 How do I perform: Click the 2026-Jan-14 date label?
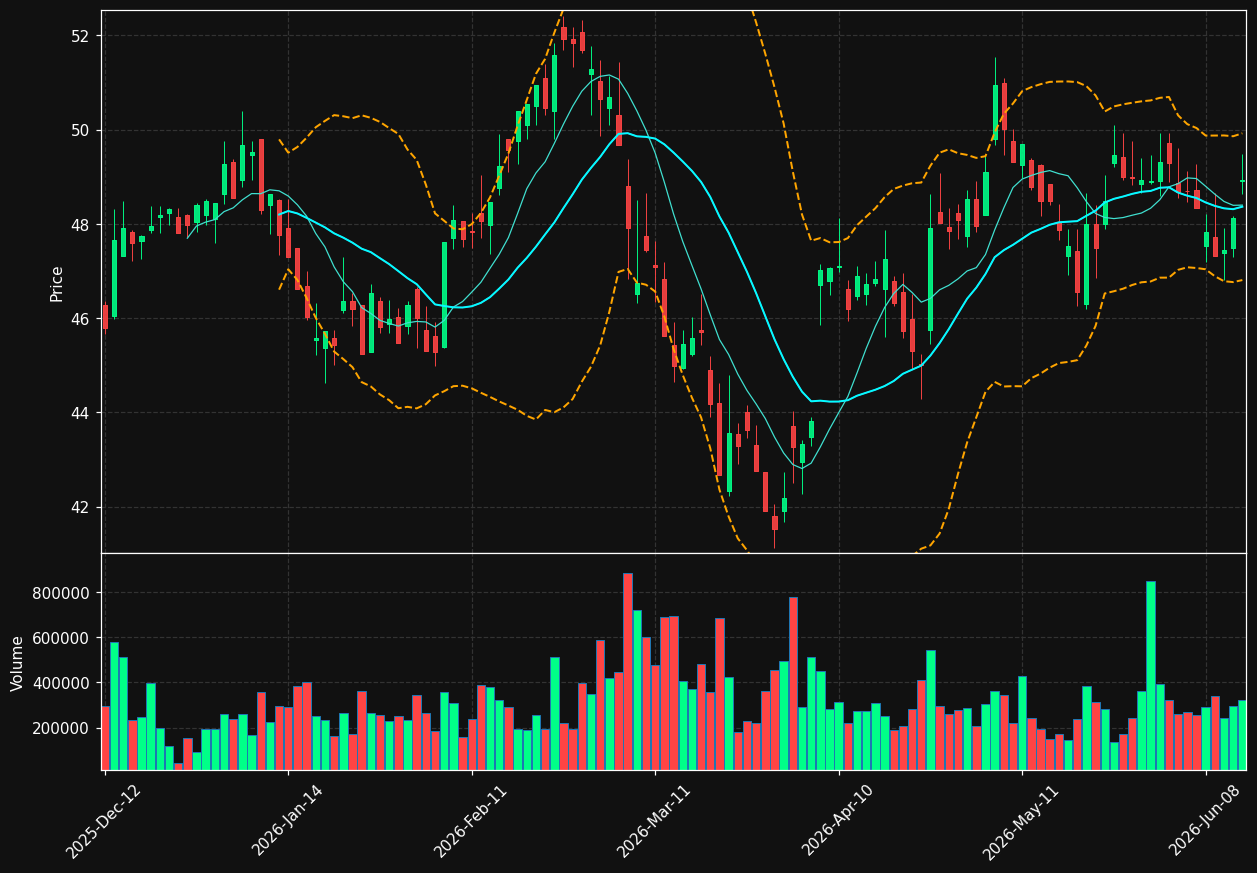click(287, 821)
